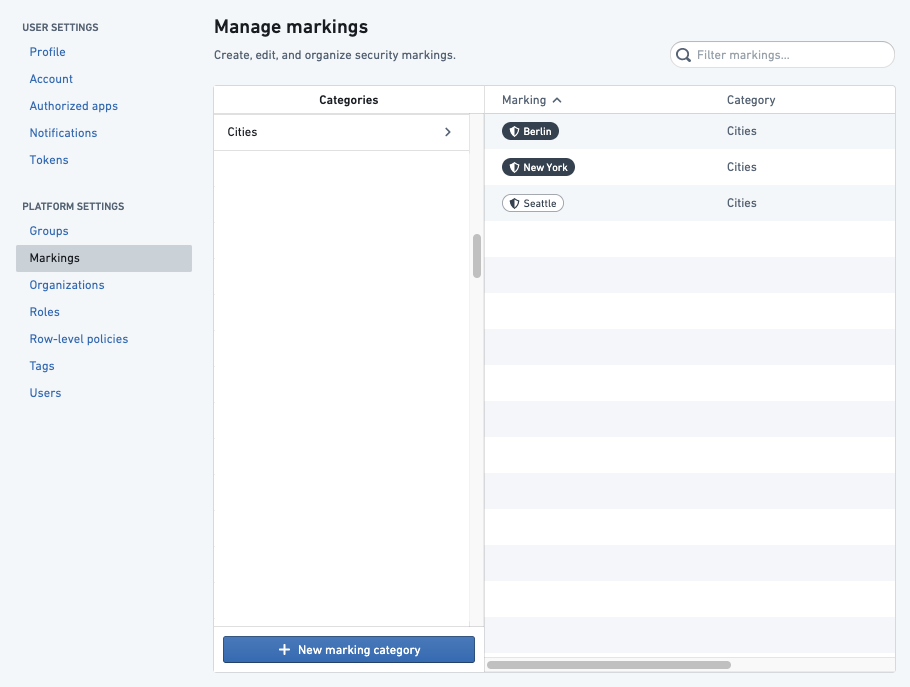Image resolution: width=910 pixels, height=687 pixels.
Task: Click the USER SETTINGS section label
Action: pyautogui.click(x=60, y=27)
